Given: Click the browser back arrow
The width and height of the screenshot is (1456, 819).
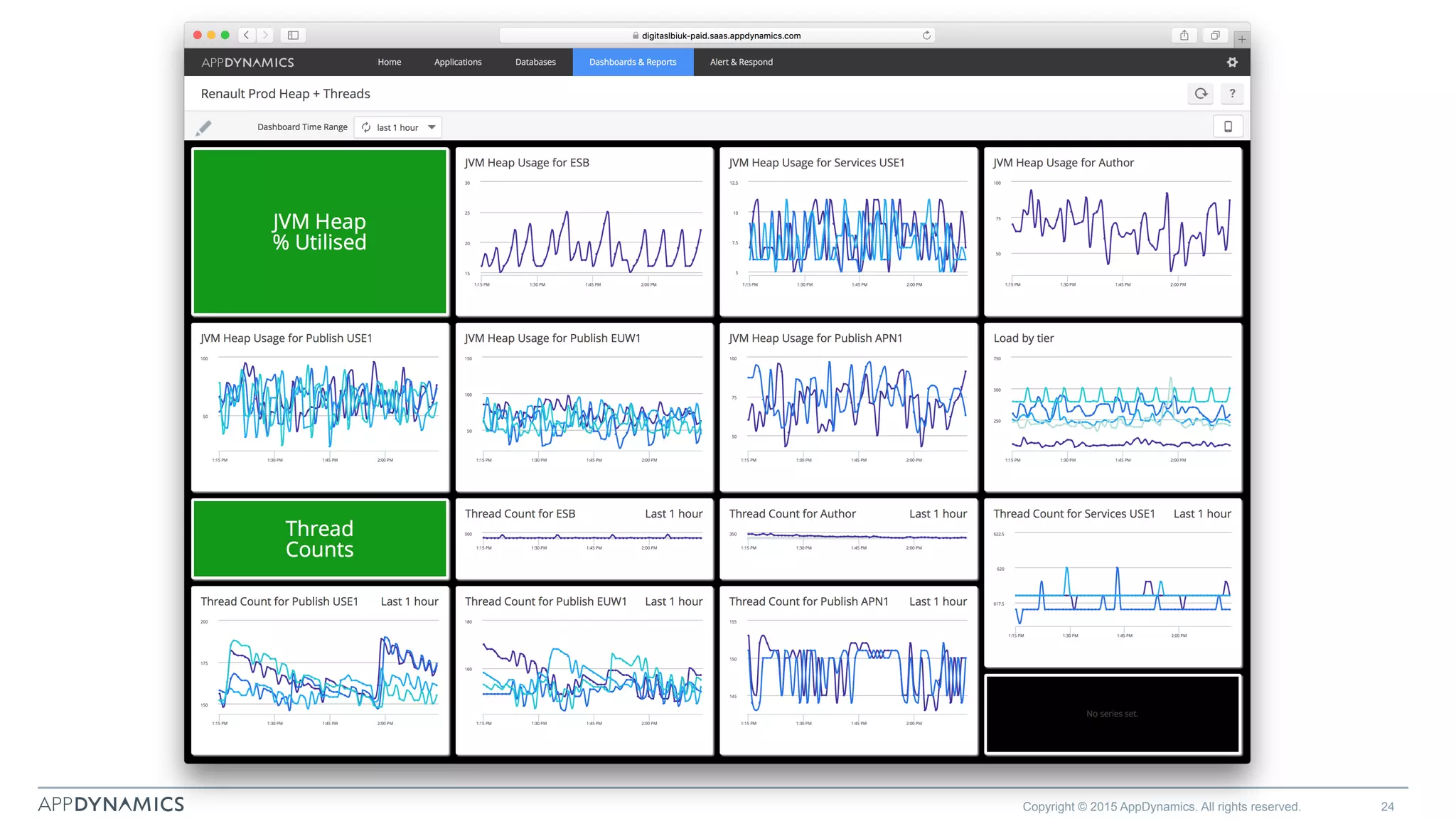Looking at the screenshot, I should pyautogui.click(x=247, y=35).
